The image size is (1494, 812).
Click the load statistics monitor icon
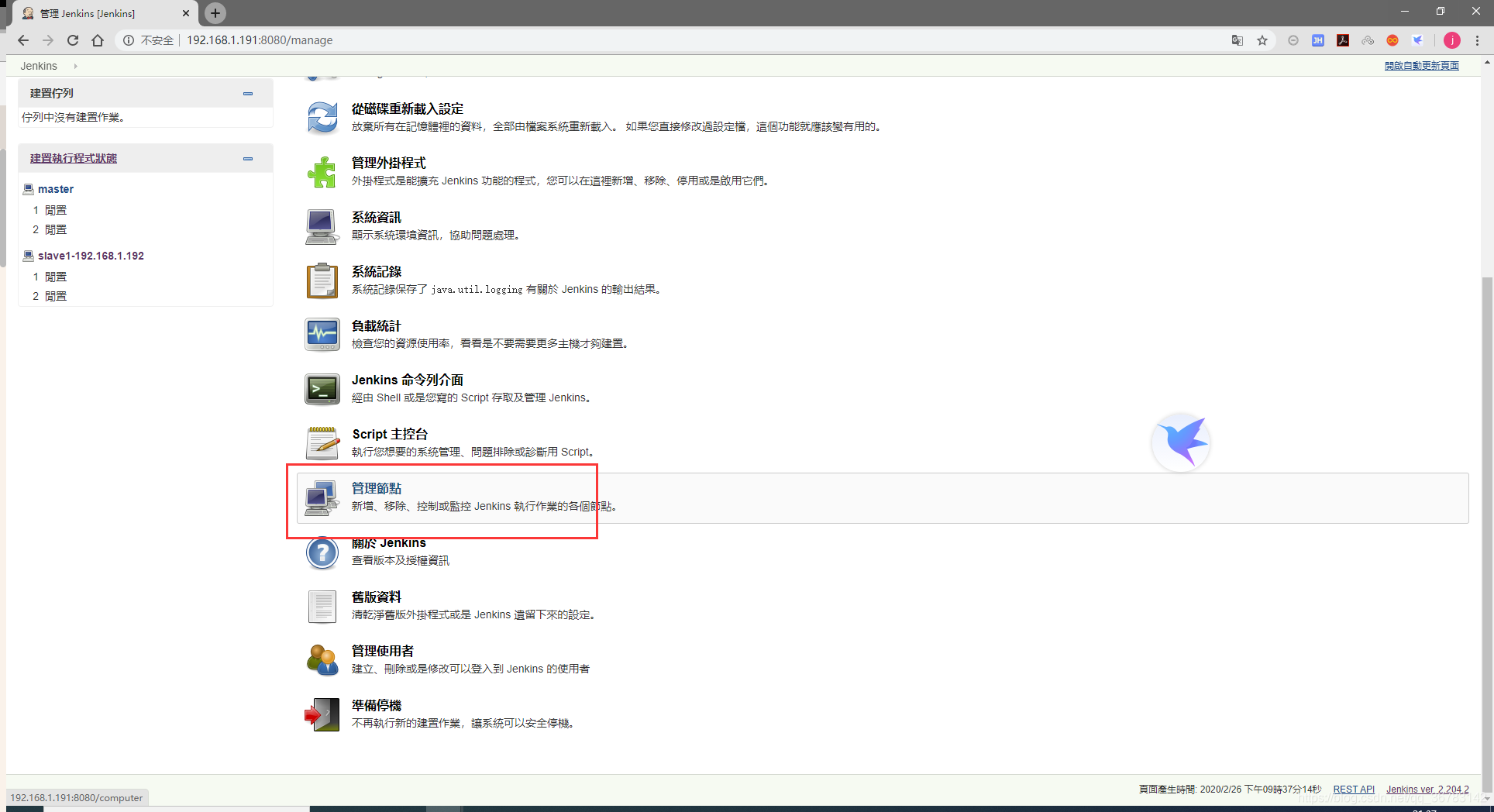322,335
